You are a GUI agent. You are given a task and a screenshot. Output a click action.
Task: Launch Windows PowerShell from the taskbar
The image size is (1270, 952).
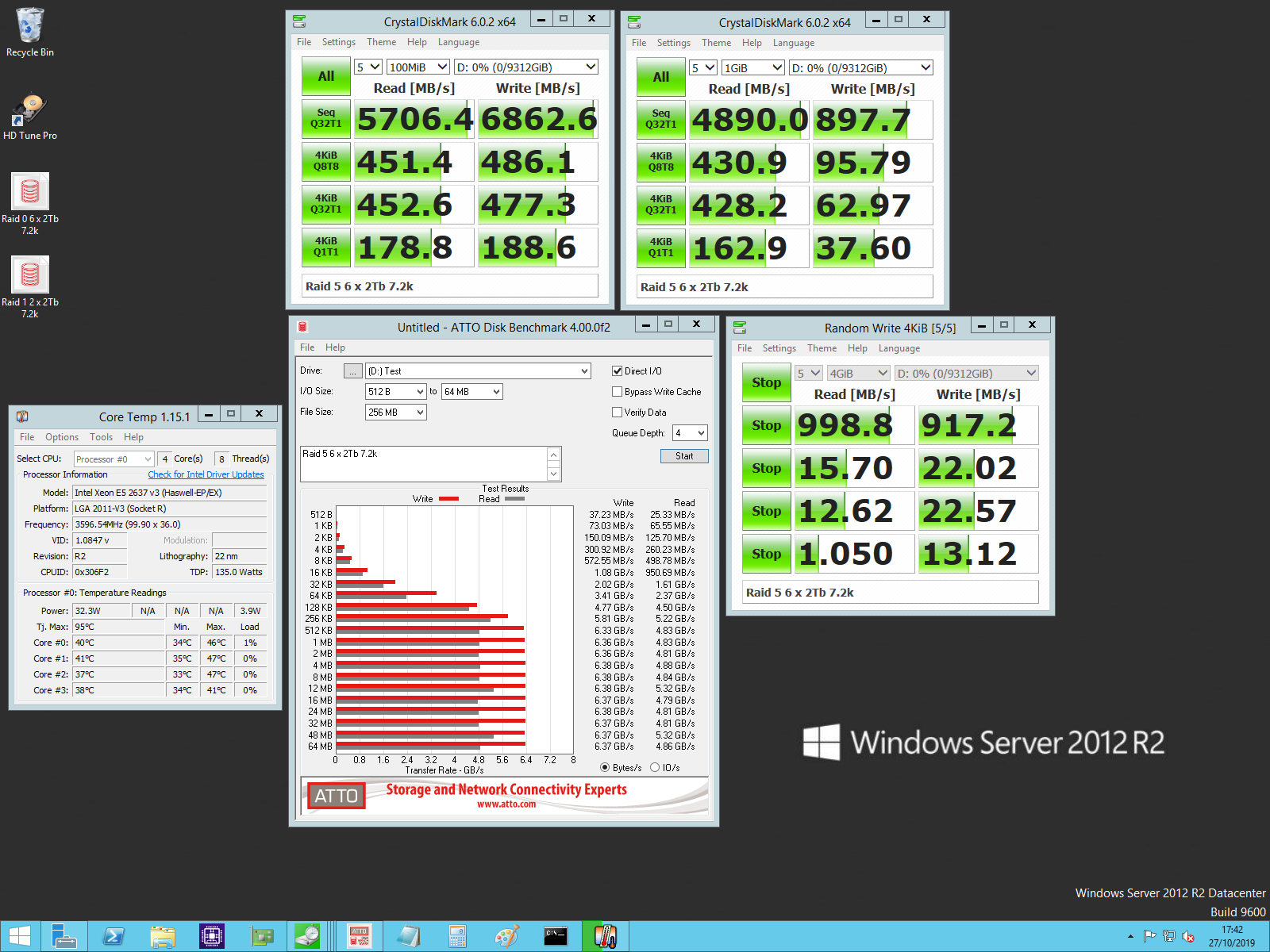coord(114,937)
